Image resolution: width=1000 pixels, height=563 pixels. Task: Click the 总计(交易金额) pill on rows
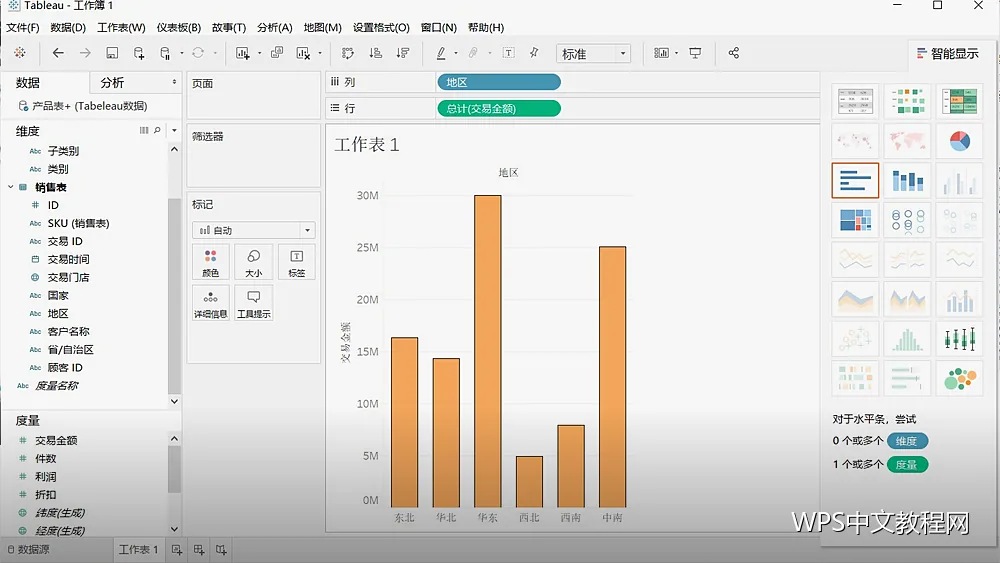tap(499, 108)
